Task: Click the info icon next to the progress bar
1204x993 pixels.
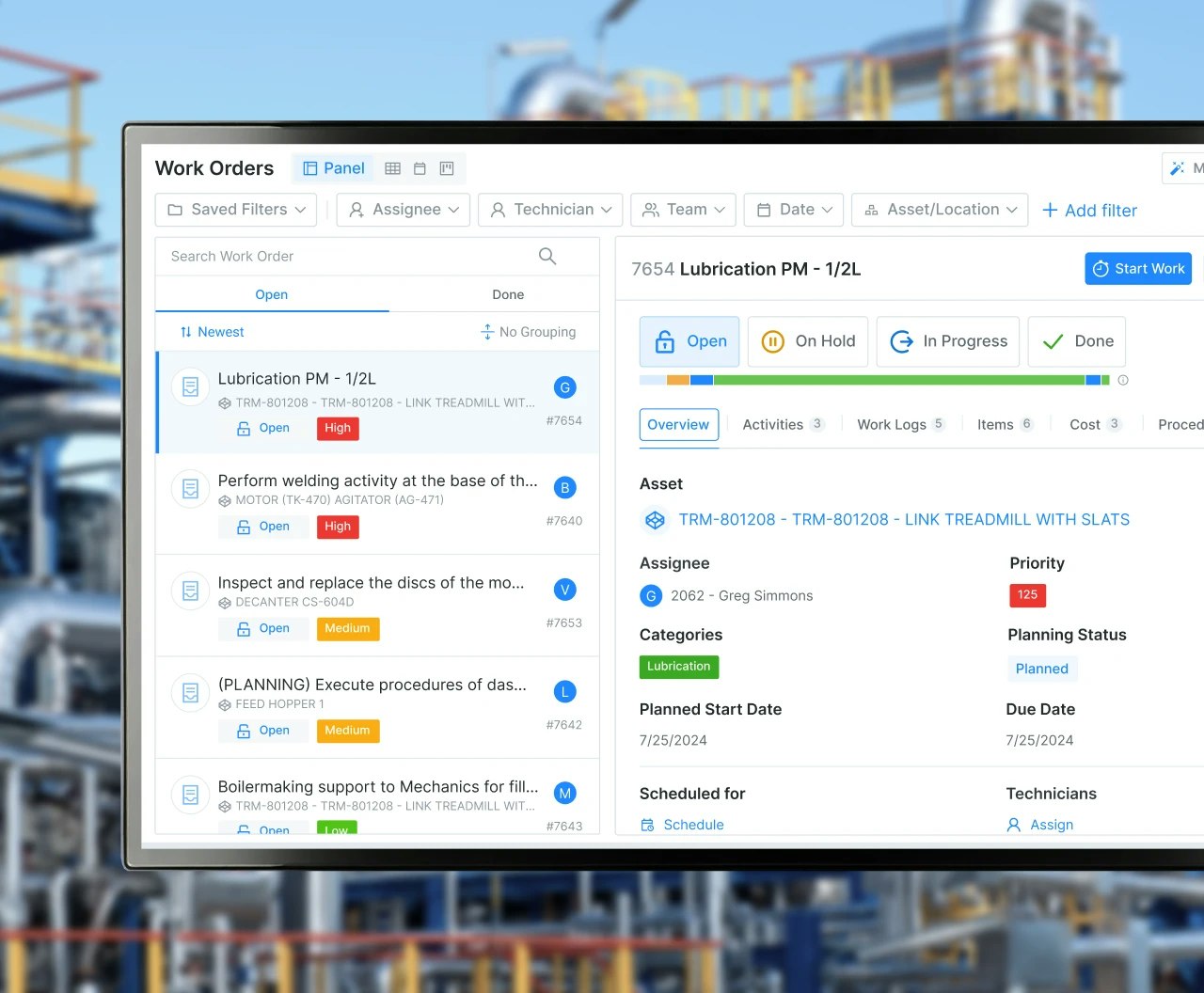Action: tap(1123, 380)
